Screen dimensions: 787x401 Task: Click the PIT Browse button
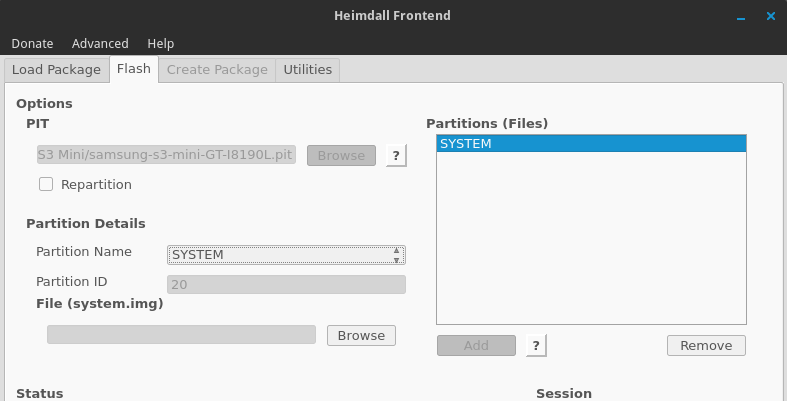[341, 155]
